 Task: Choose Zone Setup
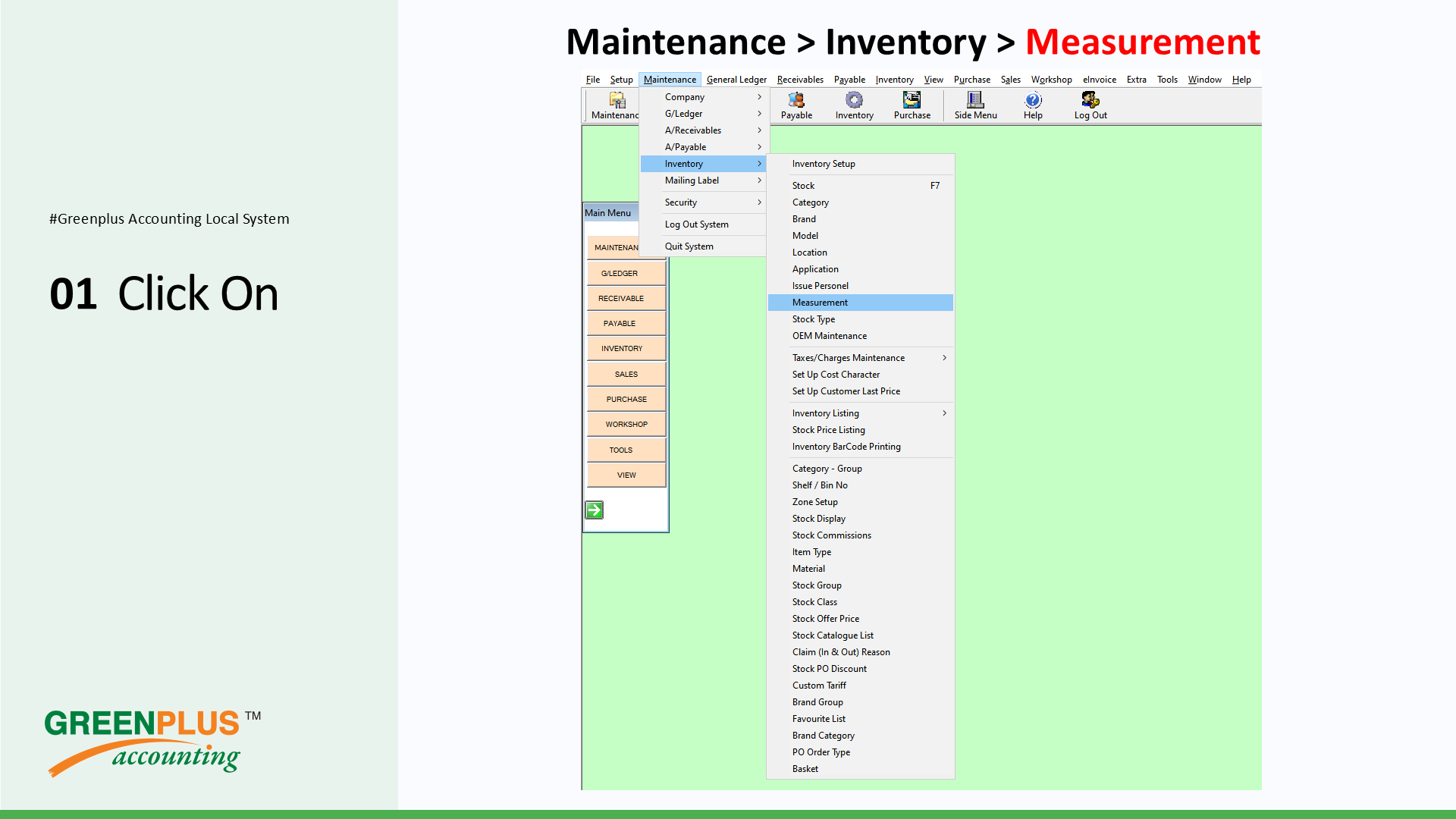click(861, 502)
